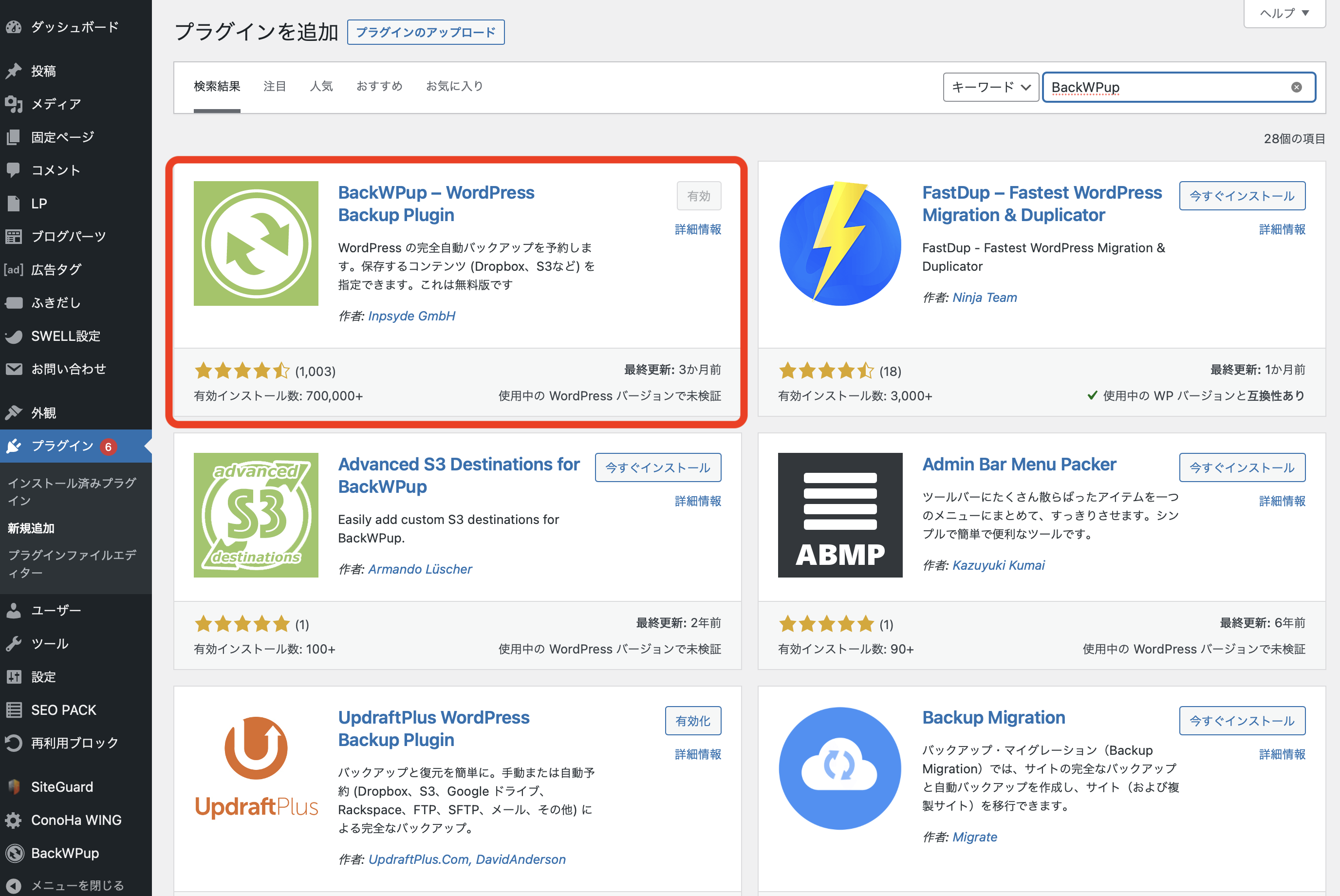The height and width of the screenshot is (896, 1340).
Task: Click the プラグインのアップロード button
Action: (426, 33)
